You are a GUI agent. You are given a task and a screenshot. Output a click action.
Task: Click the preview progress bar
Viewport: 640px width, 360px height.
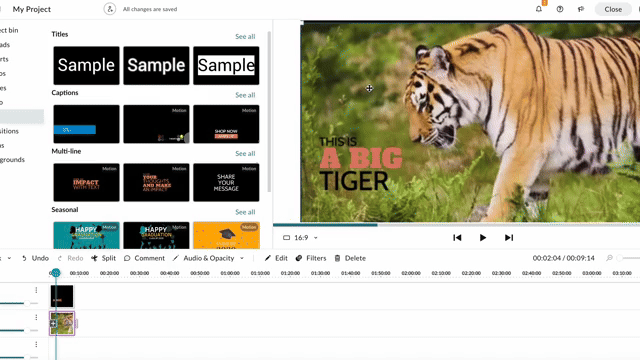pos(456,224)
